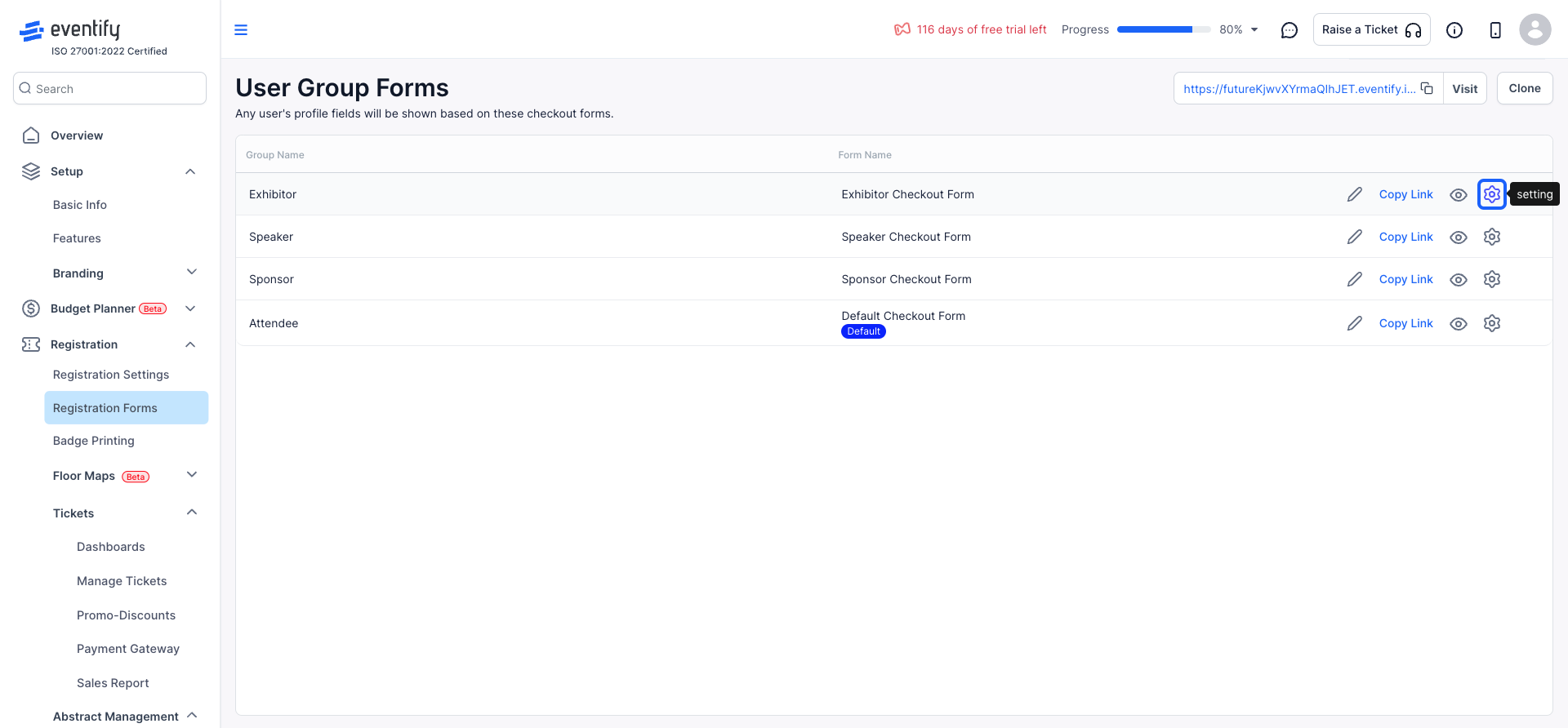Viewport: 1568px width, 728px height.
Task: Preview Attendee form with eye icon
Action: [x=1459, y=324]
